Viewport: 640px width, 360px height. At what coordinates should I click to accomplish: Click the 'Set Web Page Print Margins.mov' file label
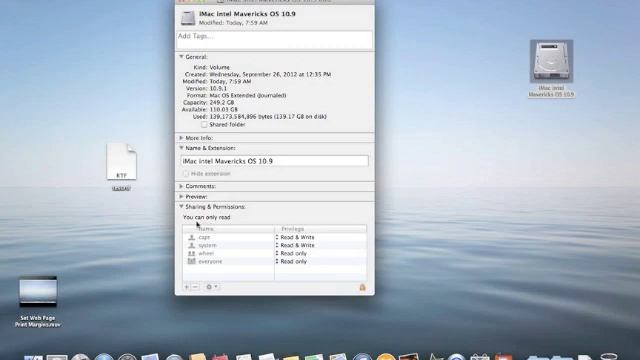[38, 321]
